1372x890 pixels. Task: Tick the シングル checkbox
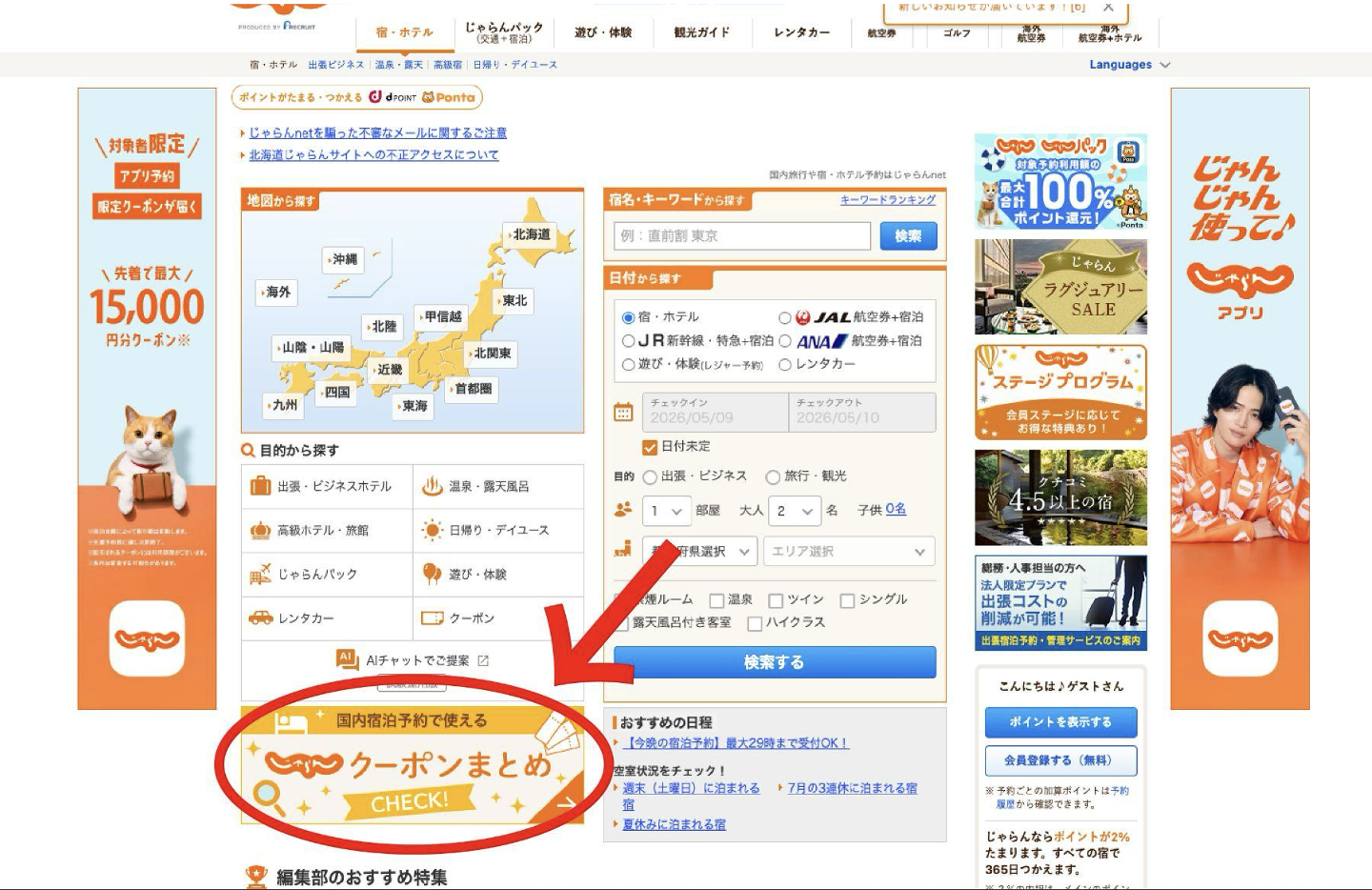pos(847,600)
